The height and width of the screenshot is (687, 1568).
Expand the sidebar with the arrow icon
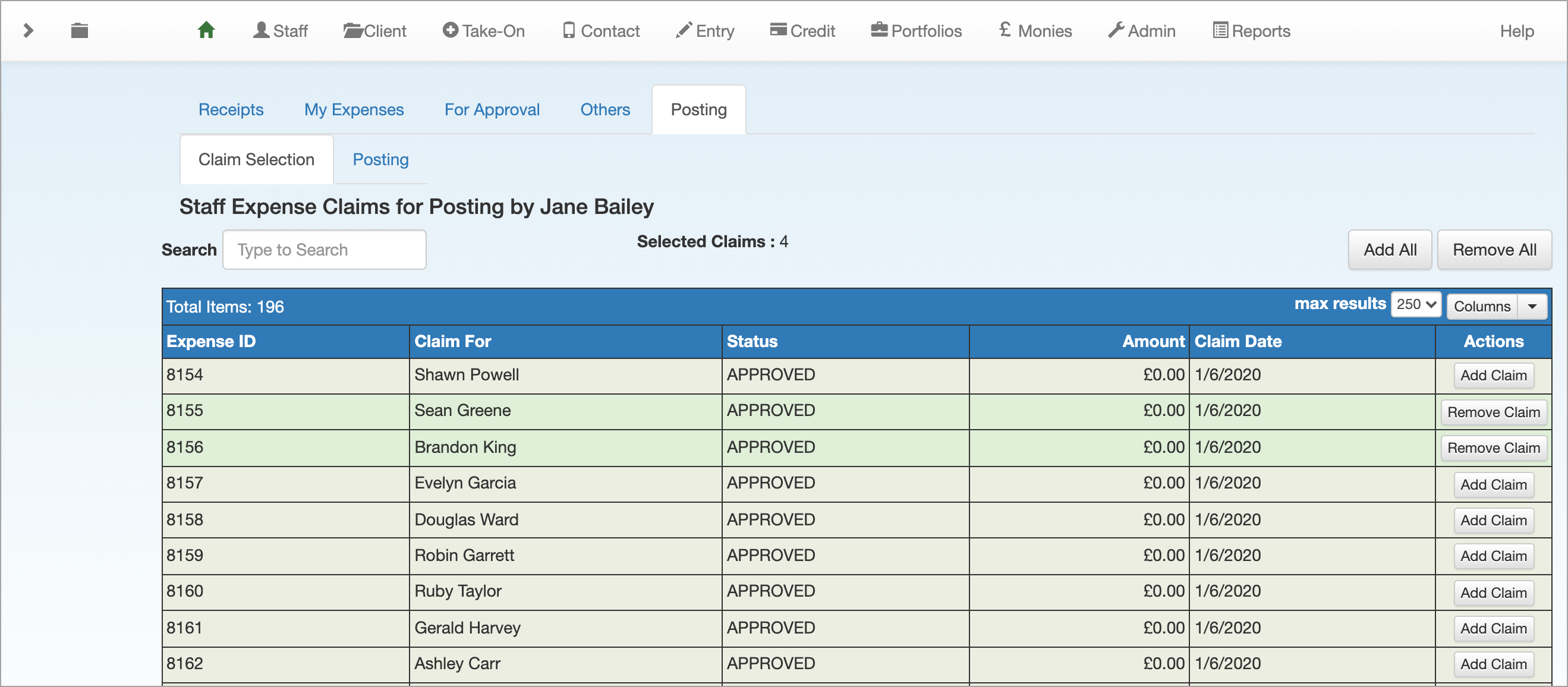(x=28, y=30)
